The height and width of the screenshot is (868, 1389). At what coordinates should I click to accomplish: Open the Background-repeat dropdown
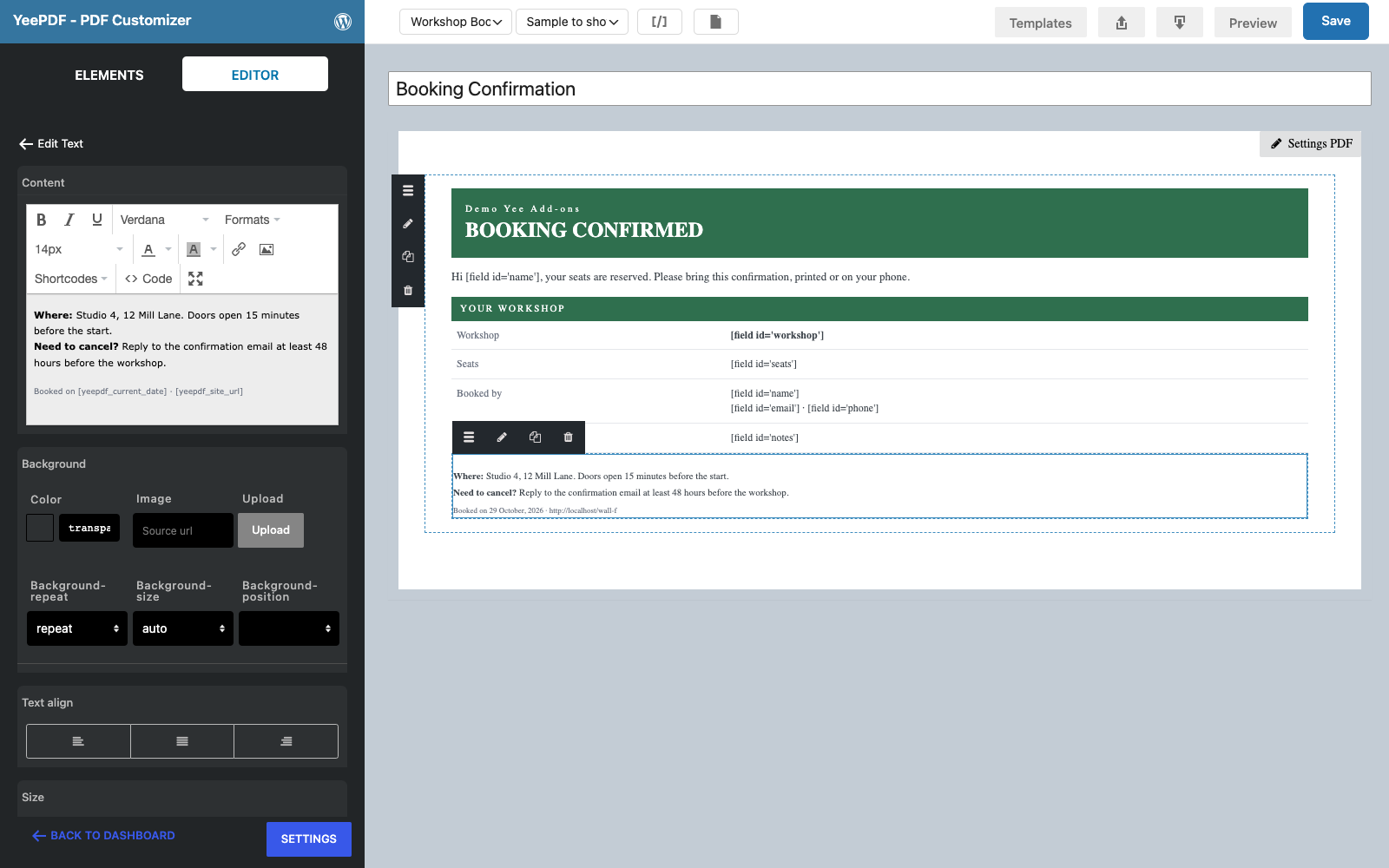coord(77,628)
